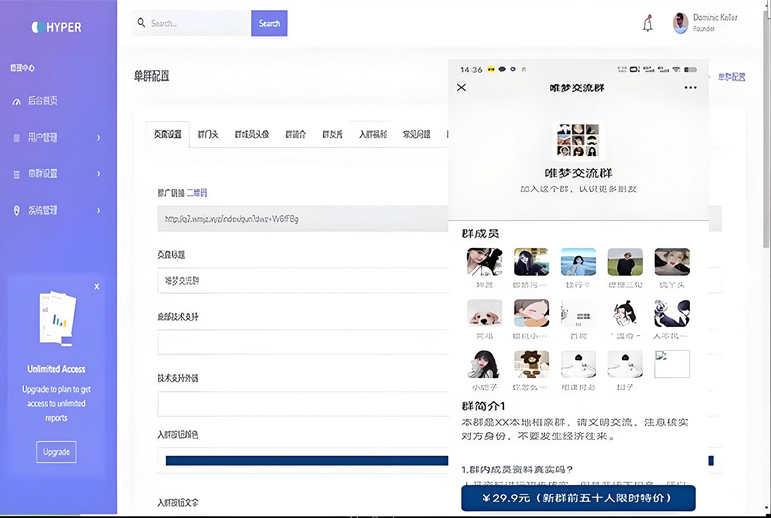Open the 入群福利 tab
This screenshot has width=771, height=518.
click(x=373, y=134)
